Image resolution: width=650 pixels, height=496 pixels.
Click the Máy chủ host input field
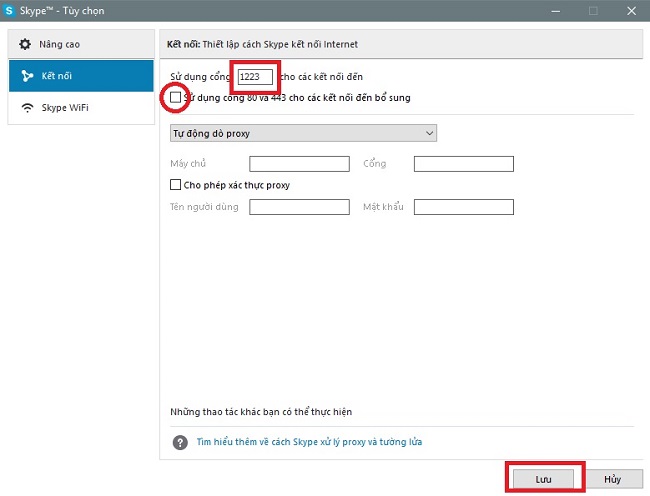click(299, 164)
